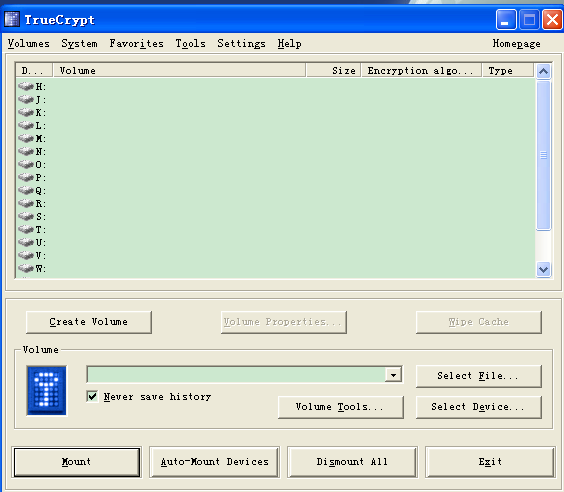Close the TrueCrypt window
The height and width of the screenshot is (492, 564).
click(553, 19)
